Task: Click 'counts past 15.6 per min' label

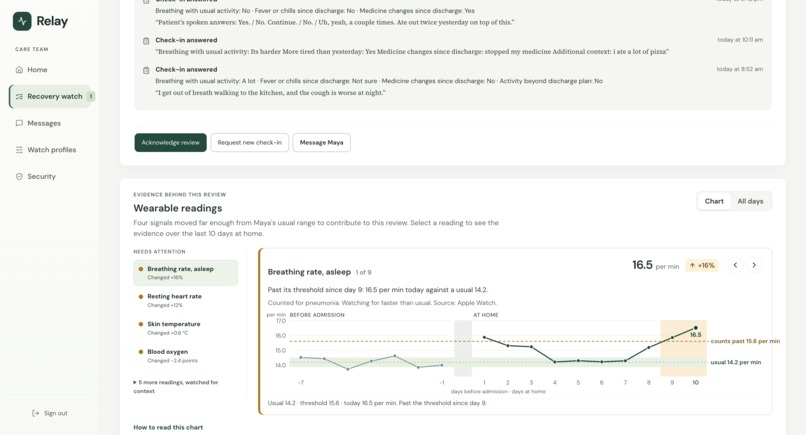Action: click(745, 341)
